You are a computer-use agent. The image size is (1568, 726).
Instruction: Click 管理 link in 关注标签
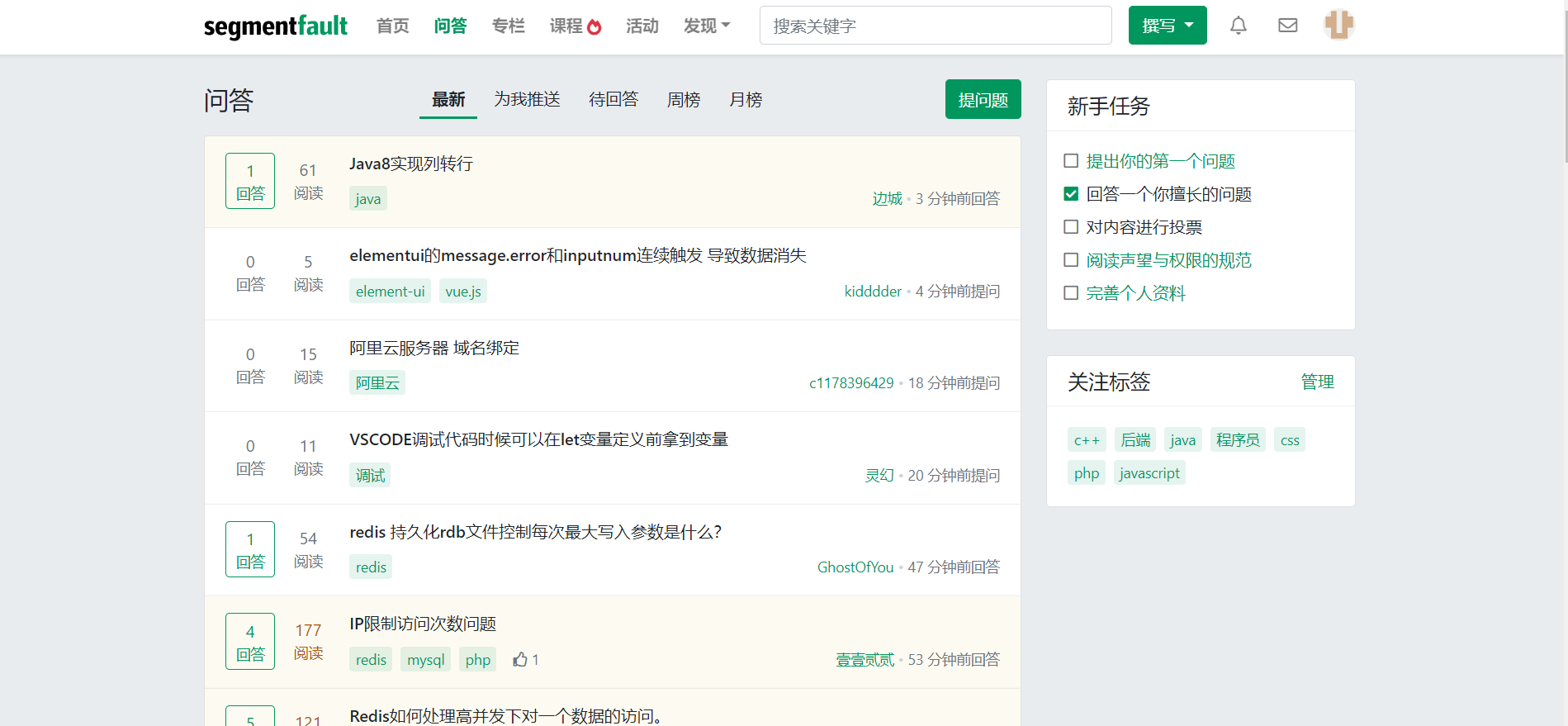tap(1317, 382)
